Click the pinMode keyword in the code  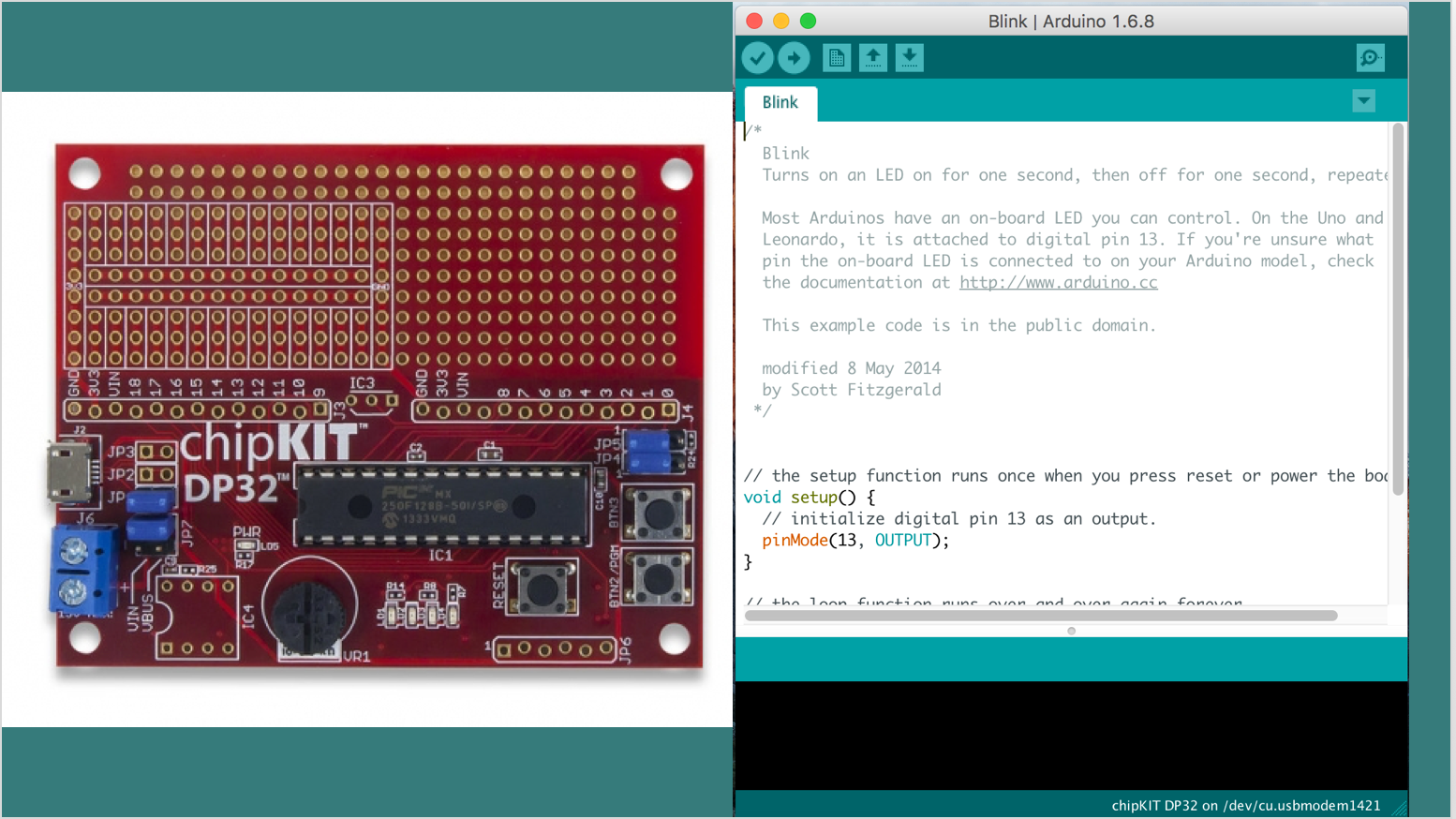click(x=794, y=540)
